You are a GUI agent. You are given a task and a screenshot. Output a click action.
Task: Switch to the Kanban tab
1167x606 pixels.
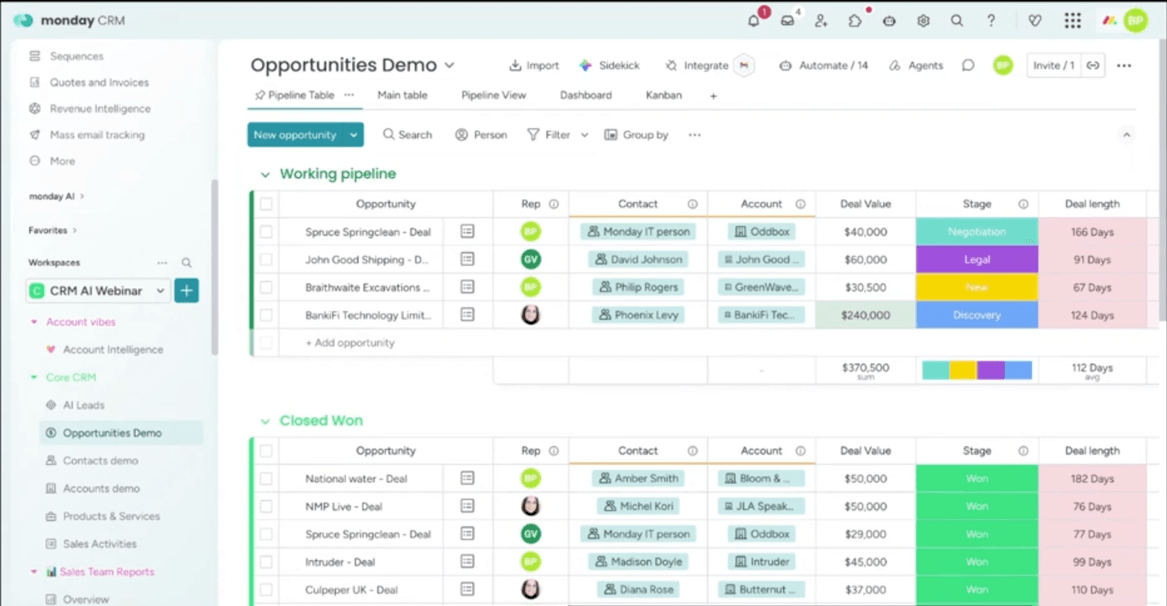click(x=663, y=95)
